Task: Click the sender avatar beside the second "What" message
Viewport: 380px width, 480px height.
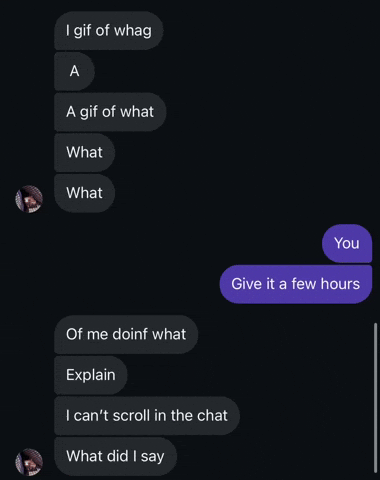Action: coord(29,199)
